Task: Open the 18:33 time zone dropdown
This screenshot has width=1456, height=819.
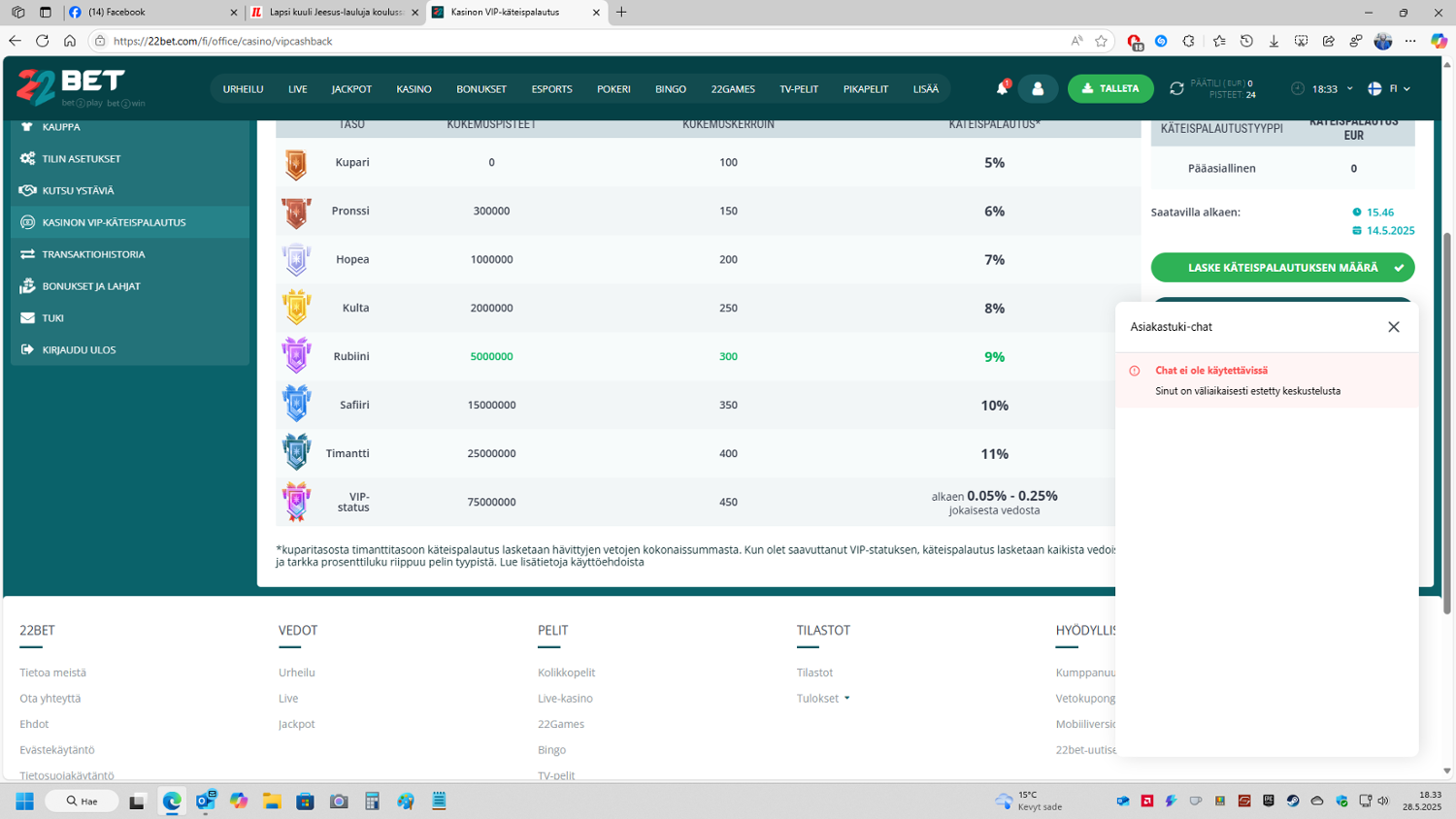Action: [x=1324, y=88]
